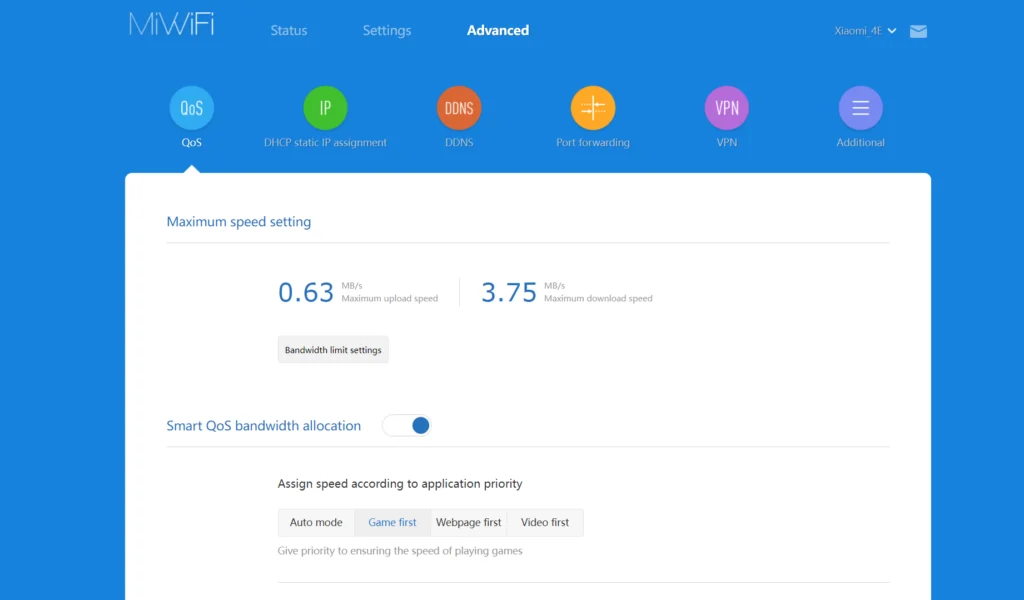Open the orange DDNS icon
The image size is (1024, 600).
(459, 108)
